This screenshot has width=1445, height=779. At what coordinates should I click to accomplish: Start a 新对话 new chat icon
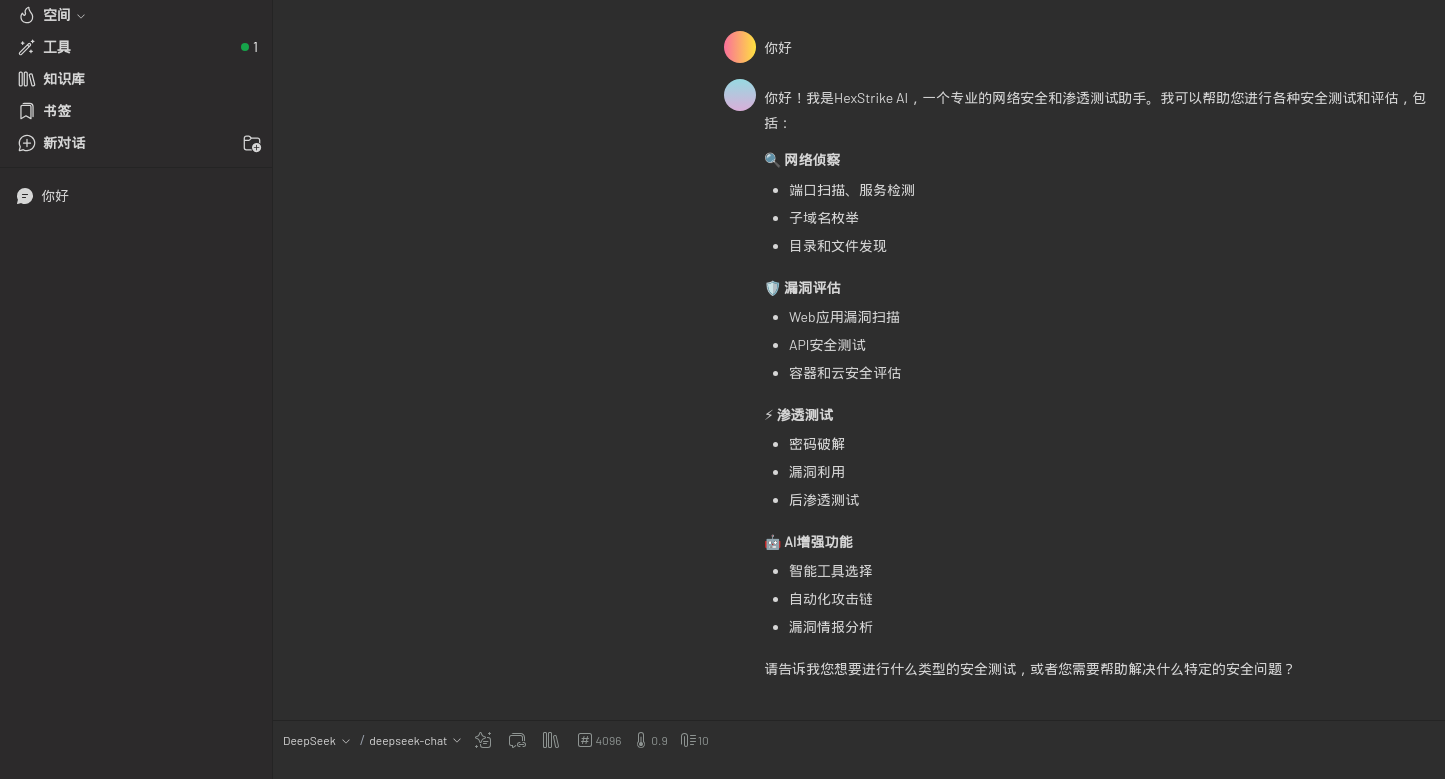(x=27, y=143)
